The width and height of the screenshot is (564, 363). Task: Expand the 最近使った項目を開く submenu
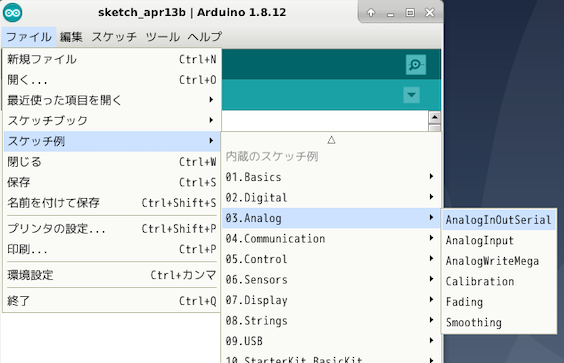tap(112, 100)
